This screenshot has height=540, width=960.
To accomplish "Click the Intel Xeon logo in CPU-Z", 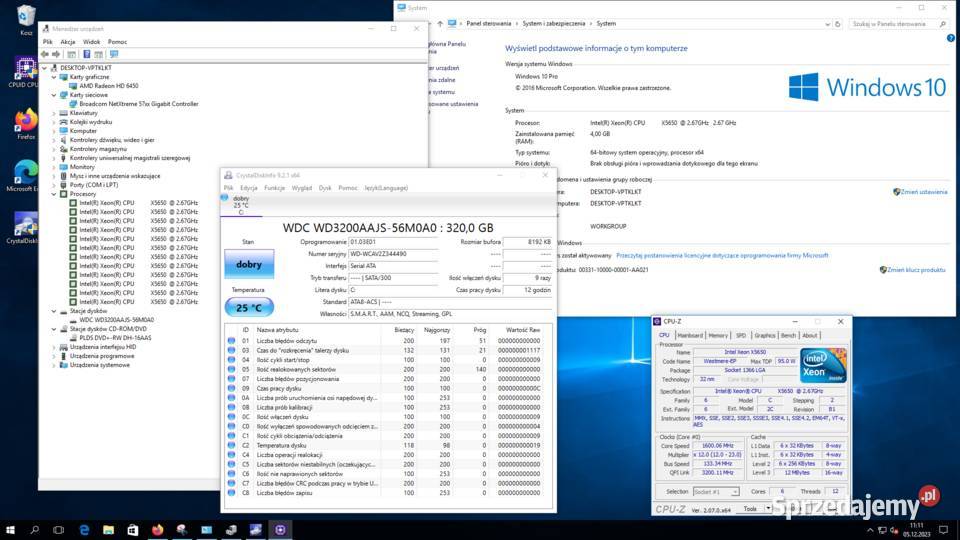I will [823, 366].
